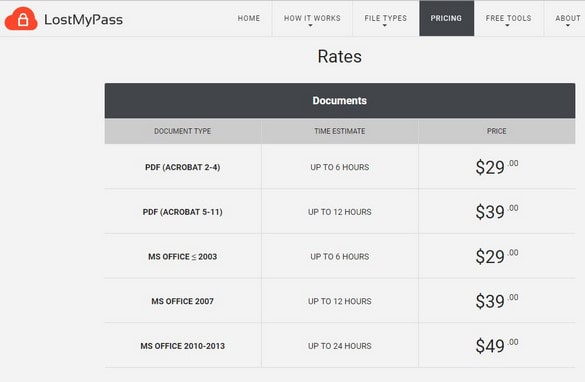This screenshot has width=585, height=382.
Task: Select the MS Office 2007 row
Action: point(340,301)
